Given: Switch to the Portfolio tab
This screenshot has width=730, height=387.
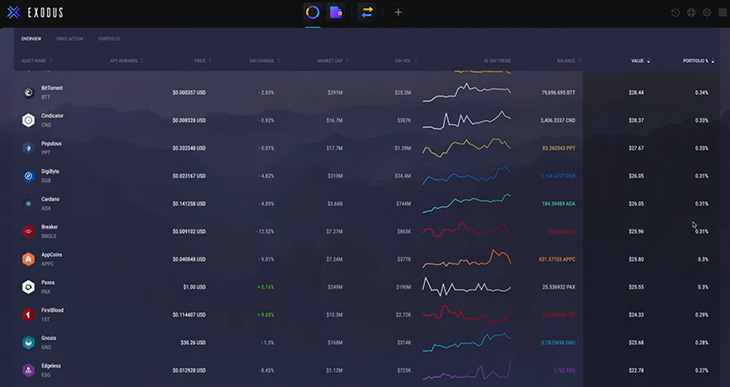Looking at the screenshot, I should tap(109, 39).
